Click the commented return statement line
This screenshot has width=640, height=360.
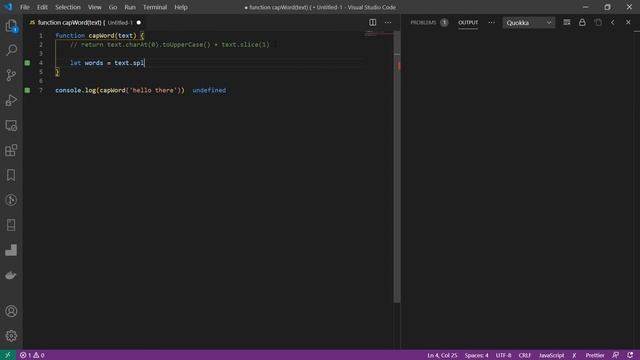coord(170,44)
